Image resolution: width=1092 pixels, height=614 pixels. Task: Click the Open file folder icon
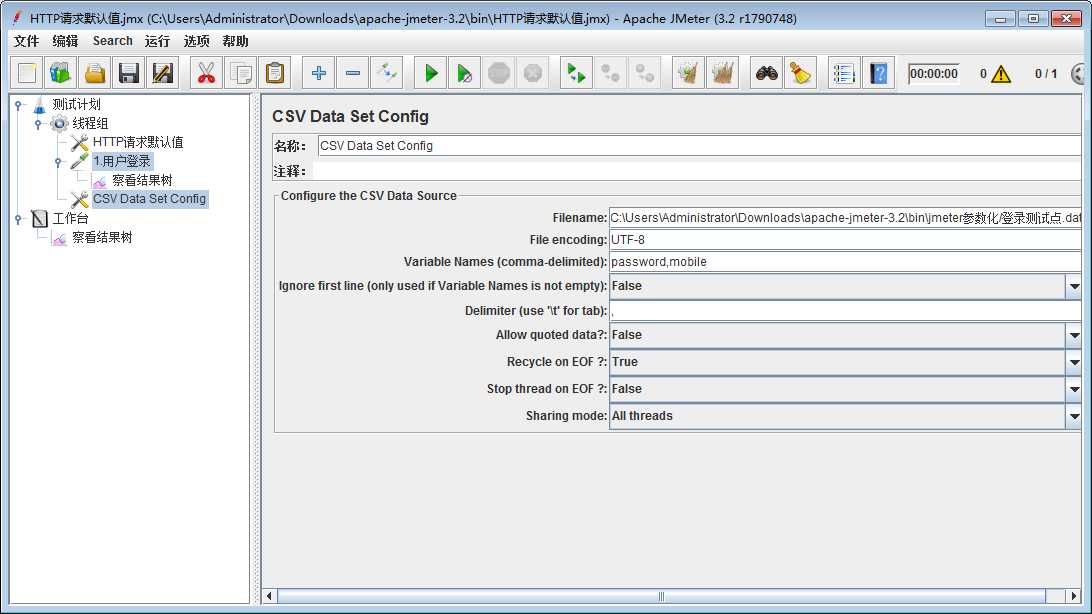point(95,73)
